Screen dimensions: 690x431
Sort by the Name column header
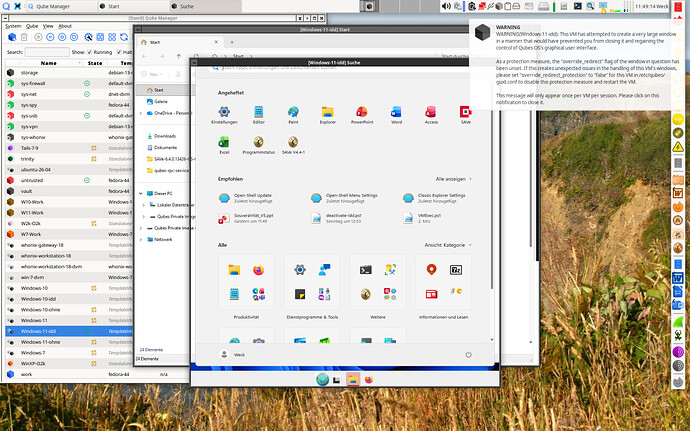[x=48, y=63]
